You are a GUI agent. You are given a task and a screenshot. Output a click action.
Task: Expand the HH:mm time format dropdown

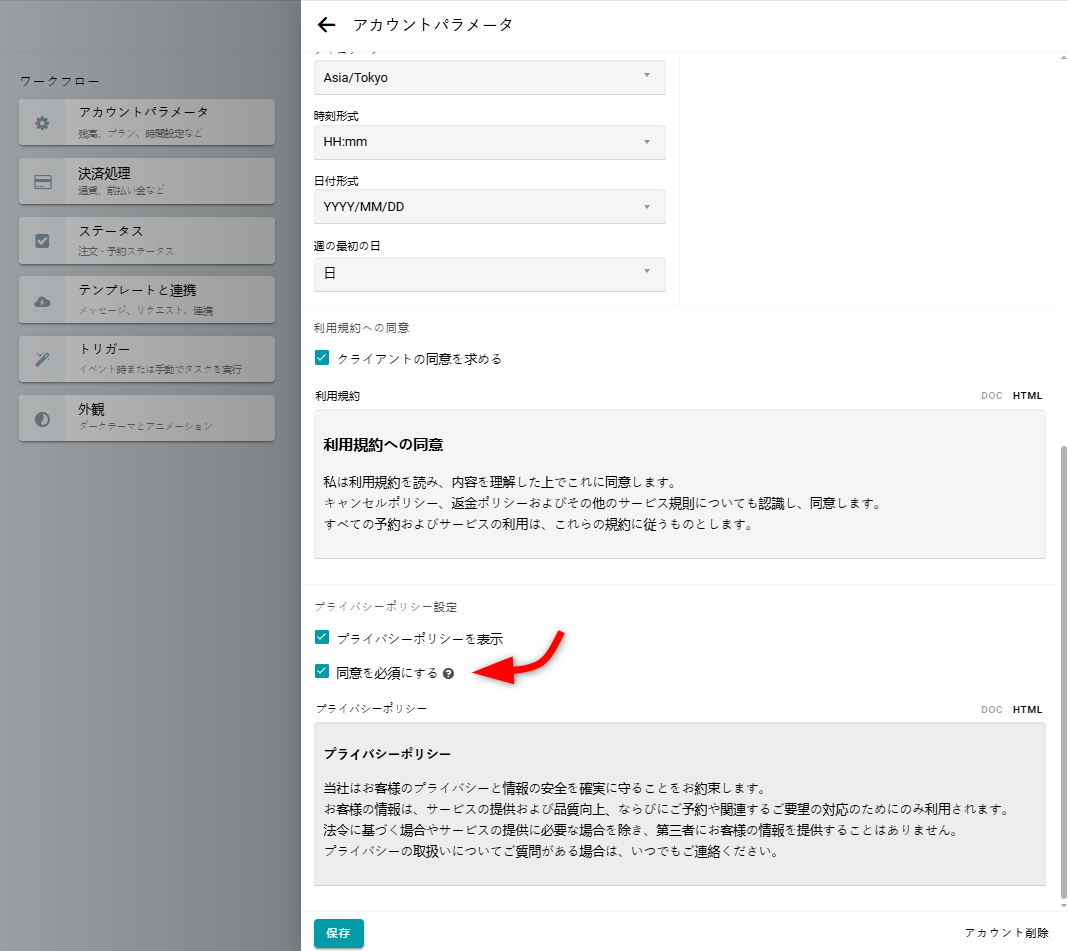coord(489,142)
